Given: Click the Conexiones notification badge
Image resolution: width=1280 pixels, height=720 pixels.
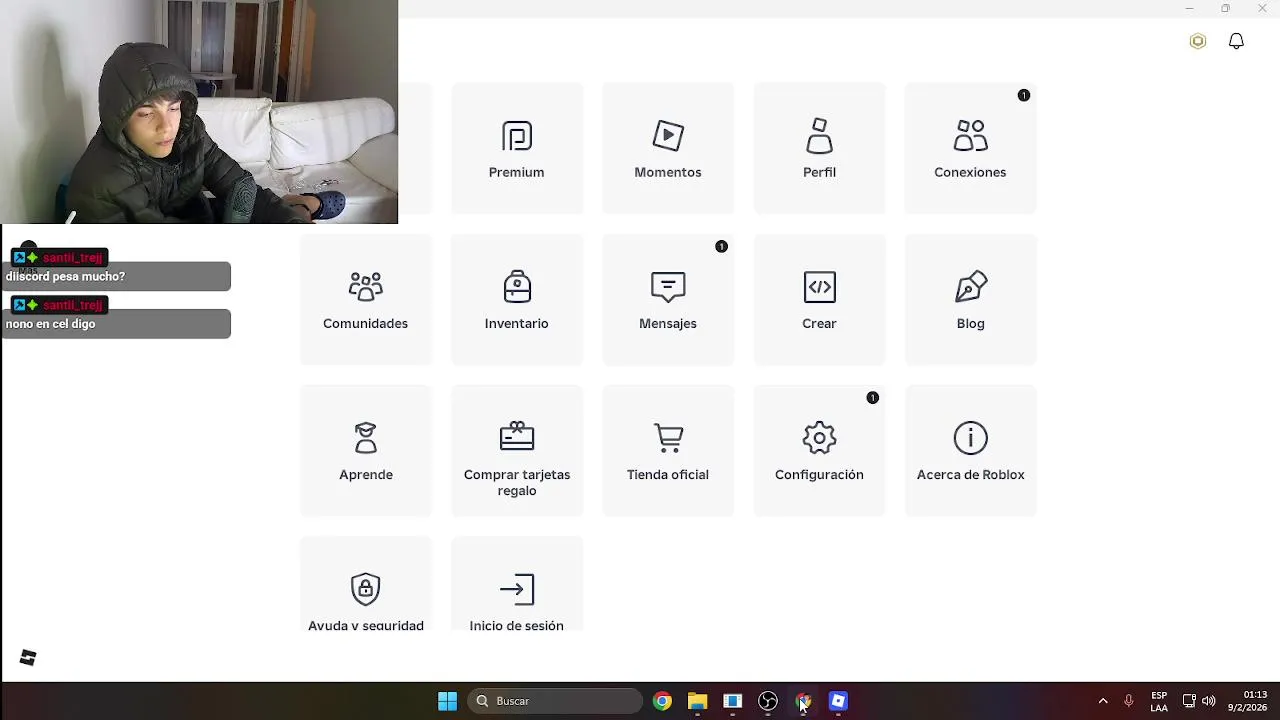Looking at the screenshot, I should coord(1023,95).
